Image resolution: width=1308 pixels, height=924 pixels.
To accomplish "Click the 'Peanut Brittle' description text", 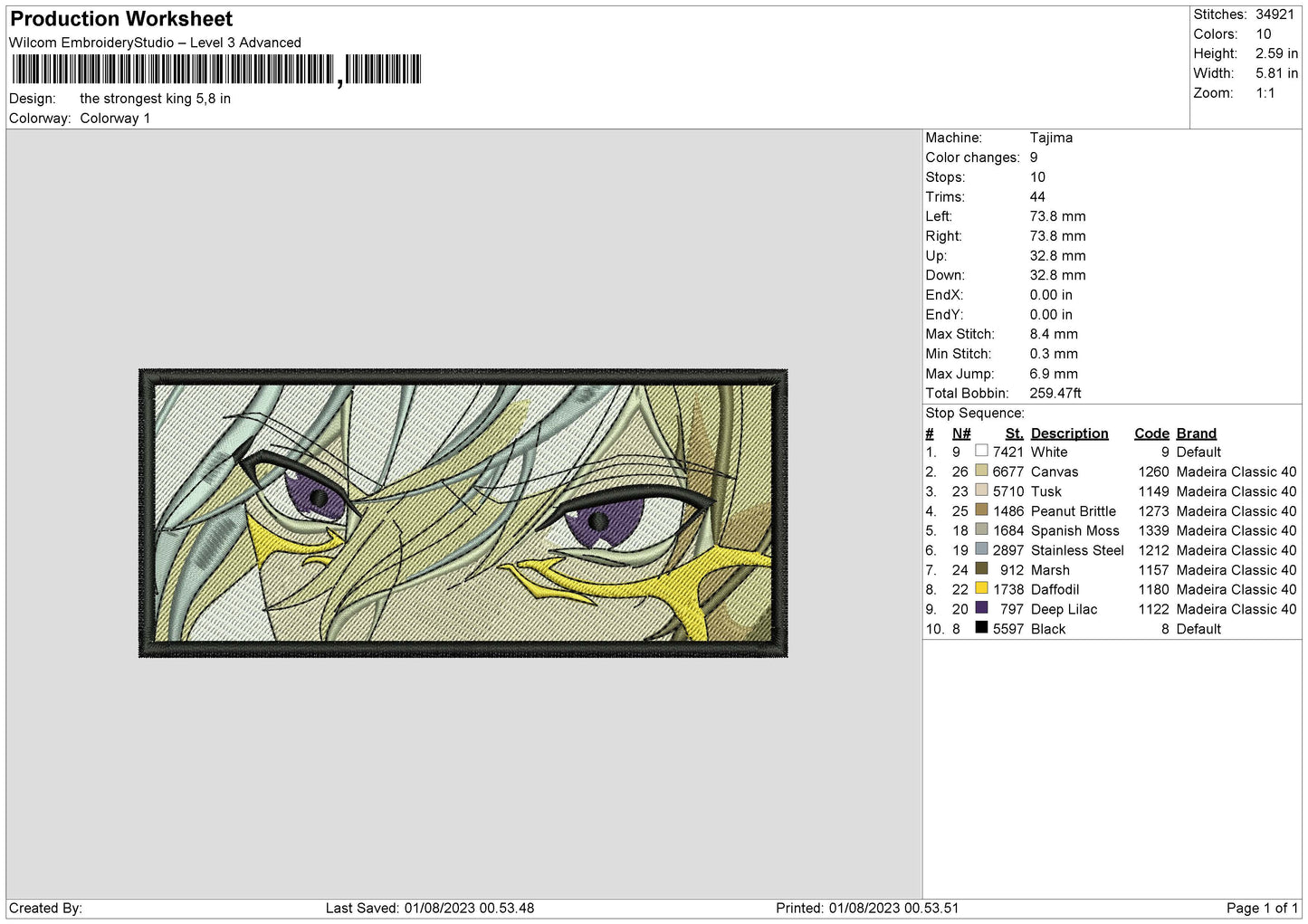I will [x=1074, y=511].
